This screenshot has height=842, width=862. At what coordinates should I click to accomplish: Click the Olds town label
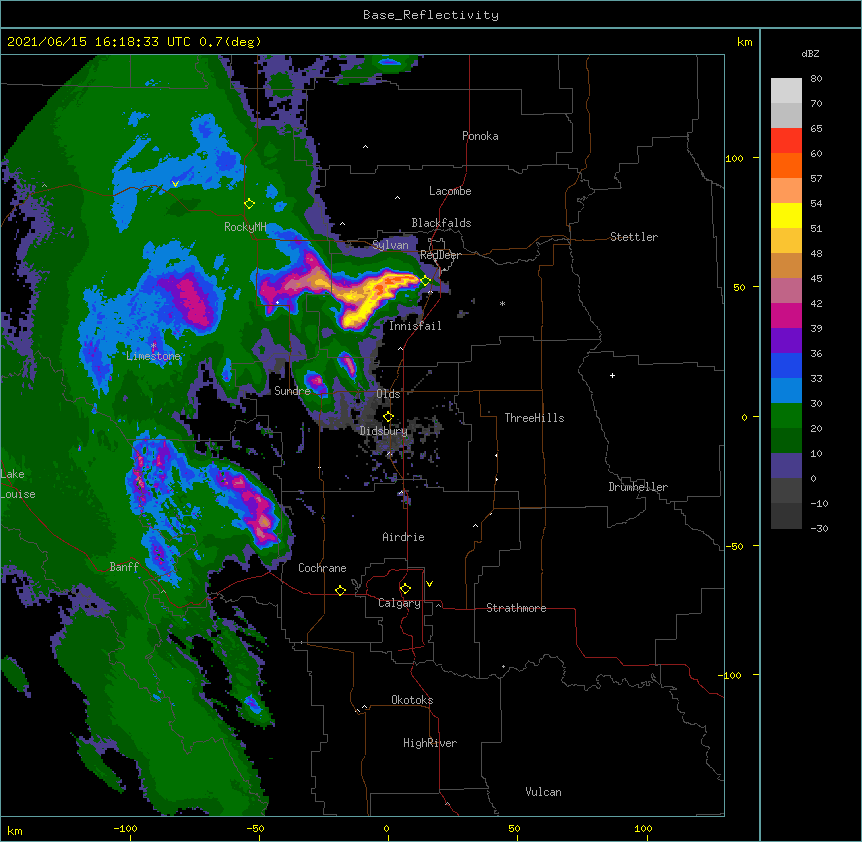[388, 394]
